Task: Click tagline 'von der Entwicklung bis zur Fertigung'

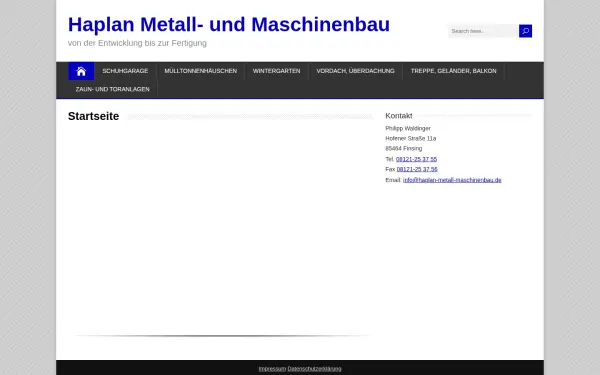Action: pyautogui.click(x=137, y=43)
